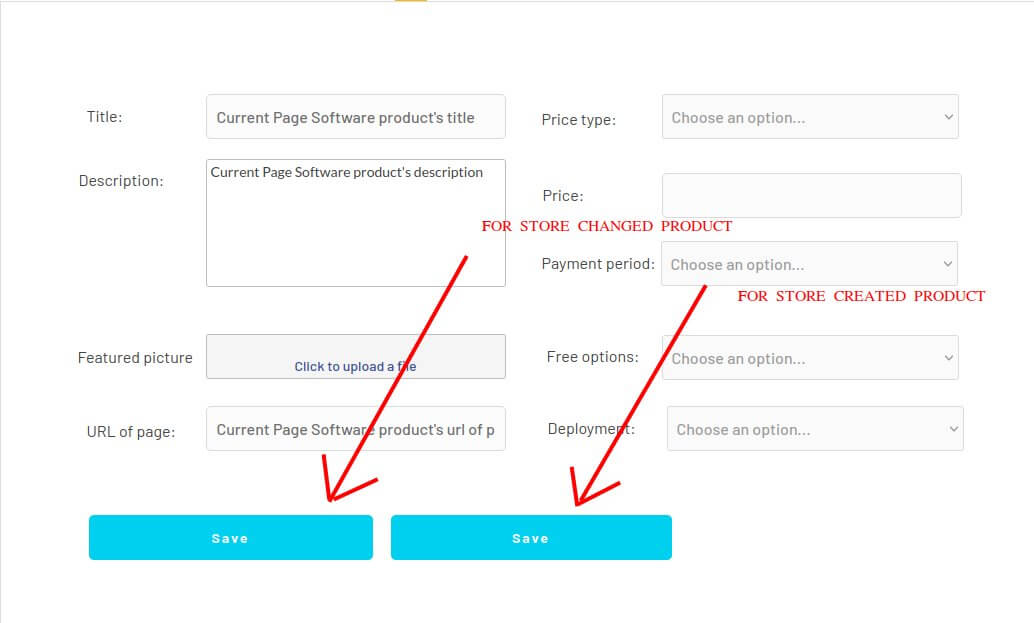Click the "Featured picture" label
The width and height of the screenshot is (1034, 623).
pos(135,358)
